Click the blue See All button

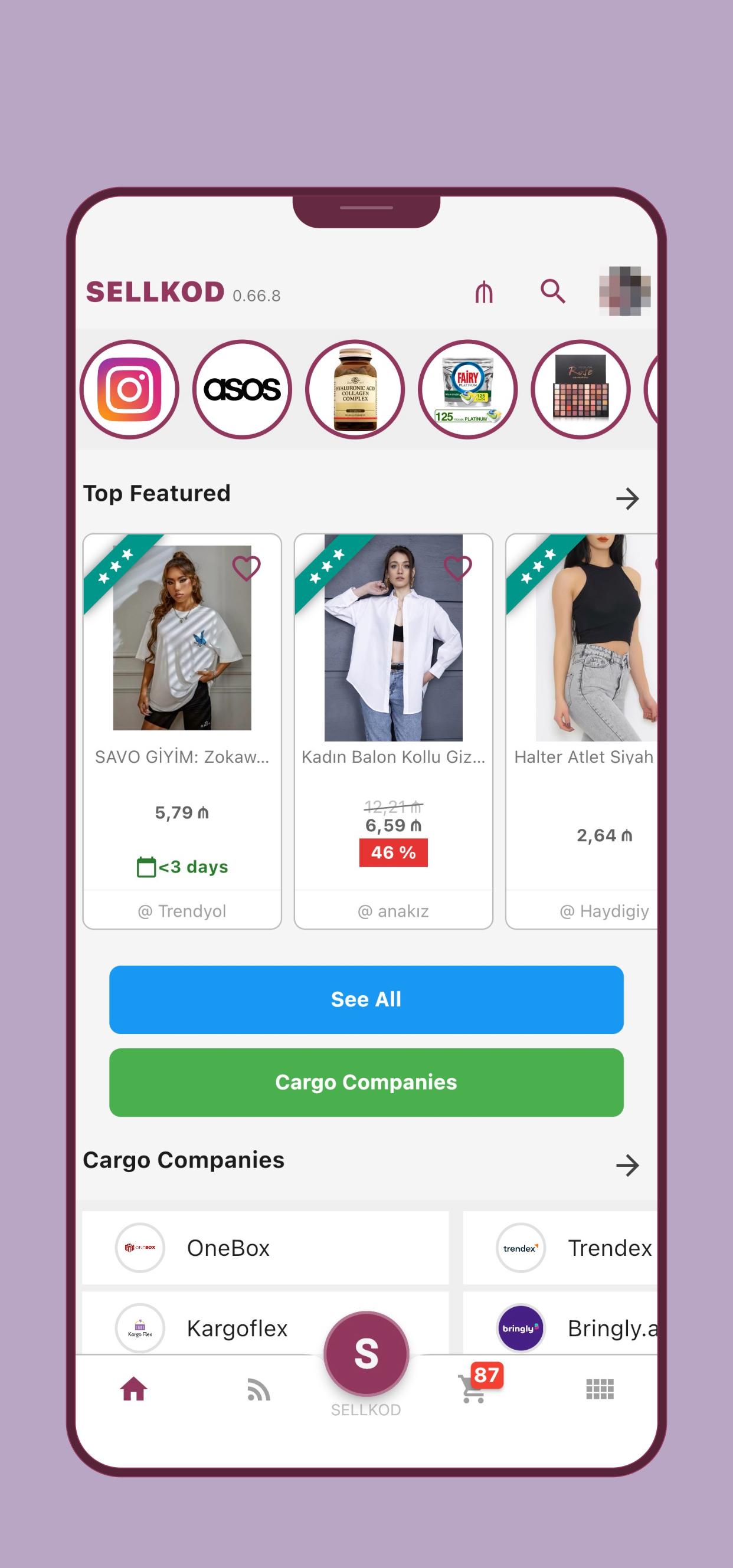366,999
